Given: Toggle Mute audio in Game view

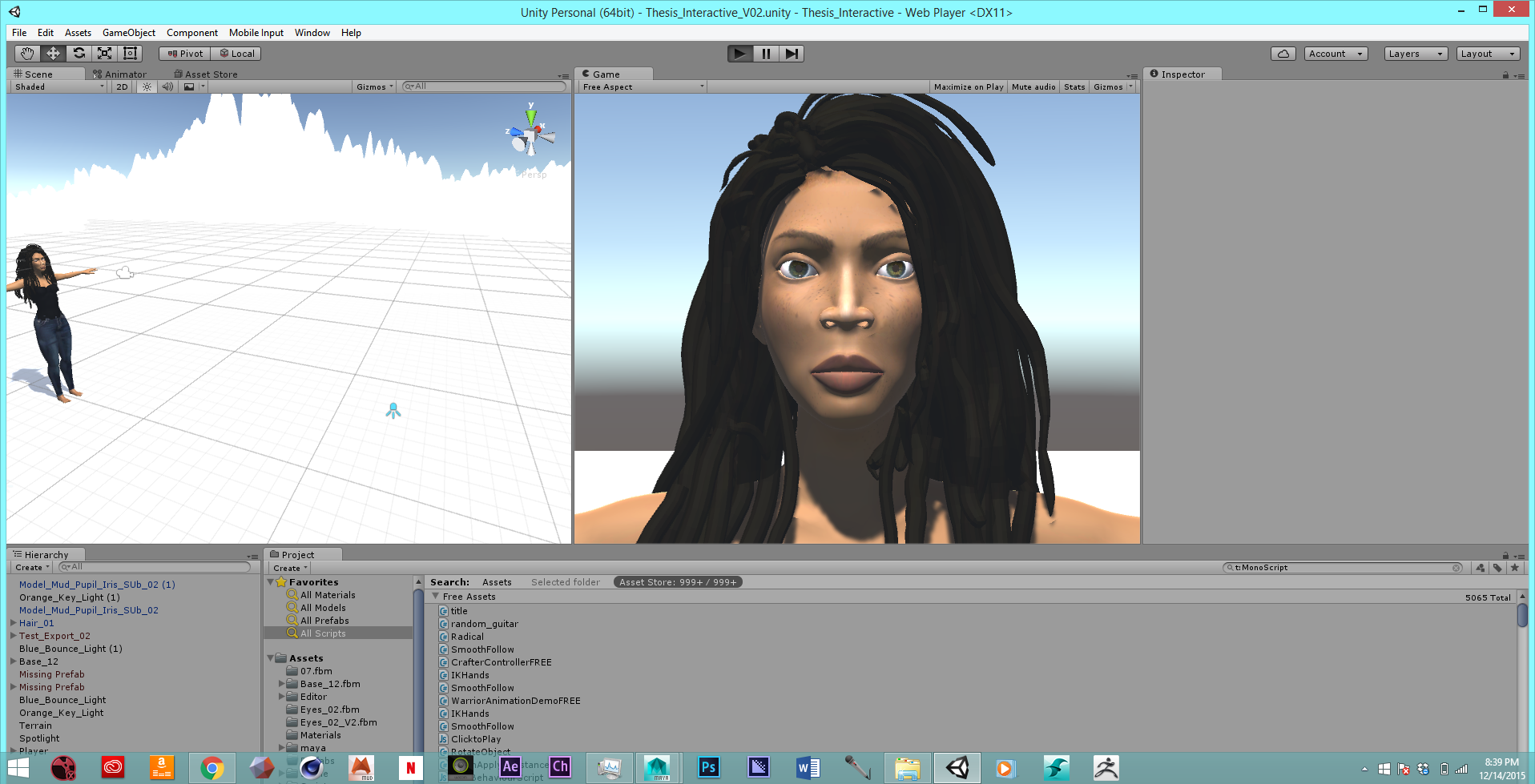Looking at the screenshot, I should pyautogui.click(x=1033, y=86).
